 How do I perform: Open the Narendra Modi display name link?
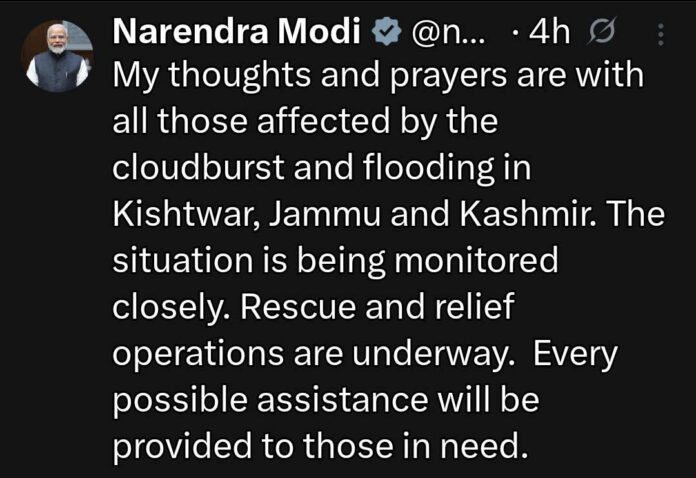238,33
